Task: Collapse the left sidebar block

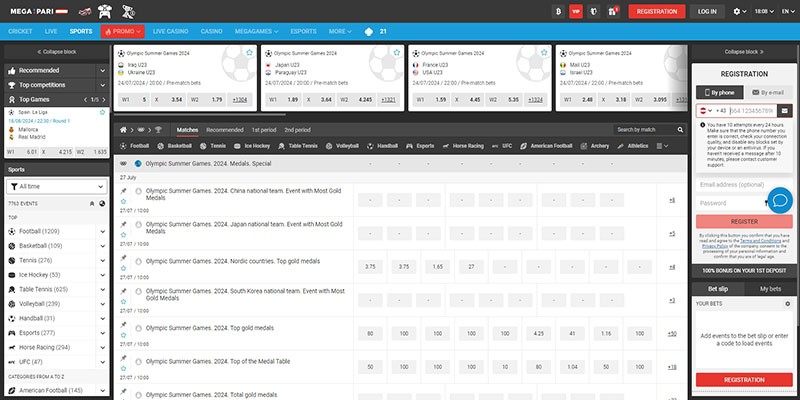Action: click(57, 52)
